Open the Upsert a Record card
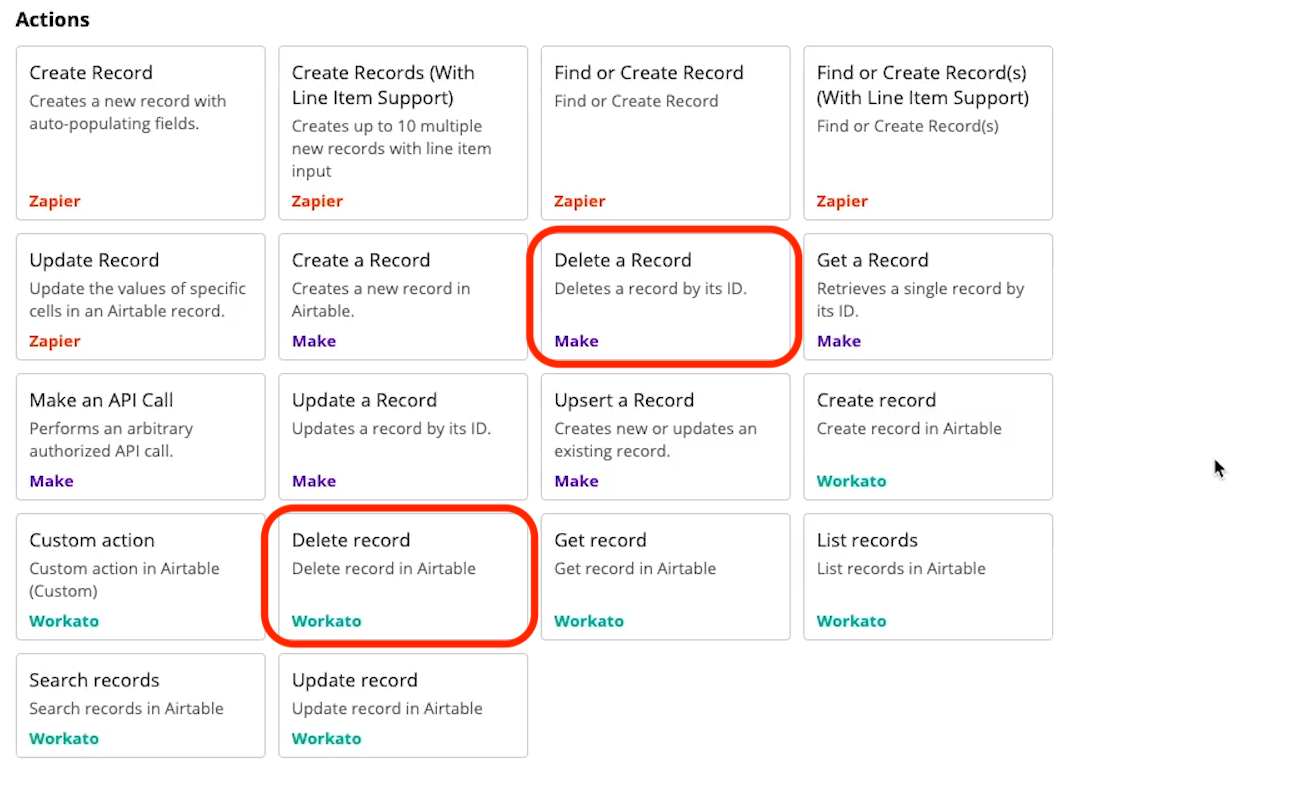The image size is (1311, 785). (x=665, y=436)
